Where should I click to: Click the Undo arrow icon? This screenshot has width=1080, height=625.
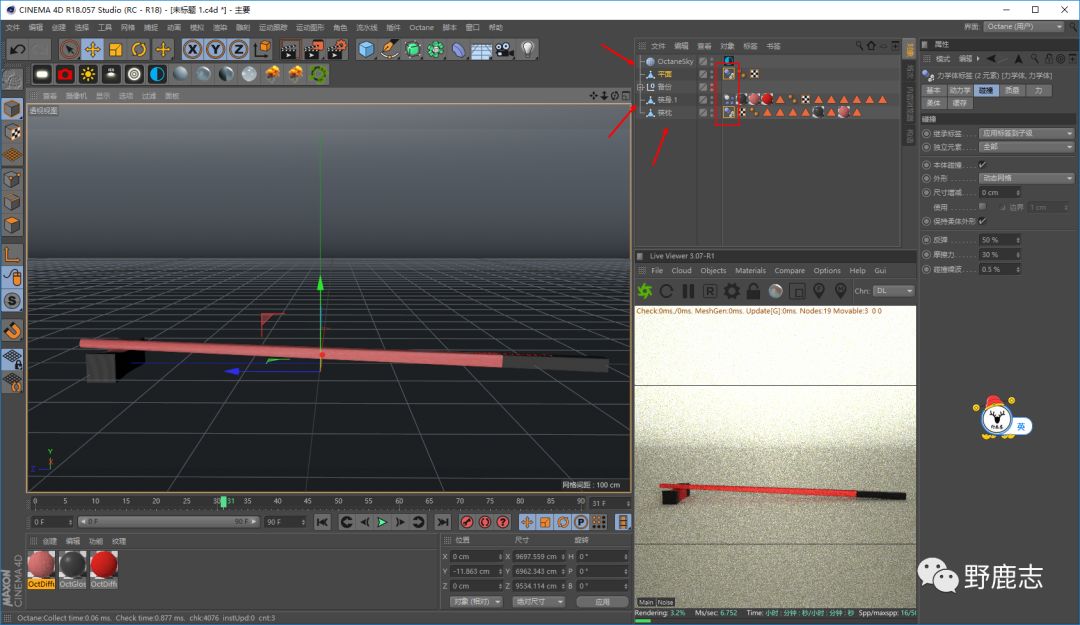pyautogui.click(x=17, y=49)
